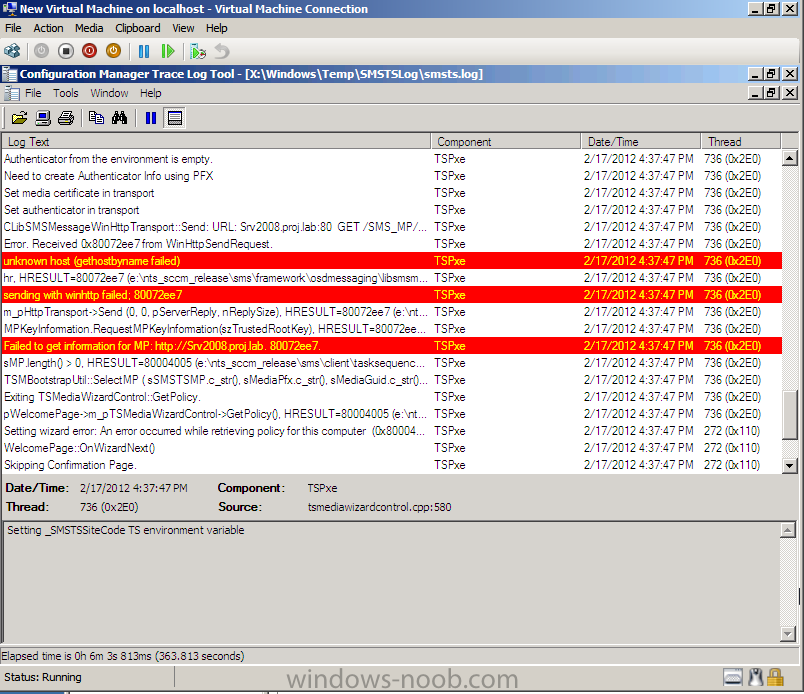Open the Tools menu

coord(66,93)
